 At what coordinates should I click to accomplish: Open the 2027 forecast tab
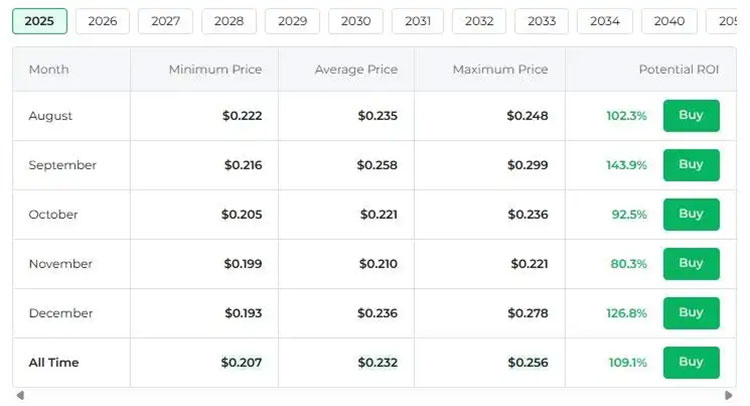(x=165, y=21)
